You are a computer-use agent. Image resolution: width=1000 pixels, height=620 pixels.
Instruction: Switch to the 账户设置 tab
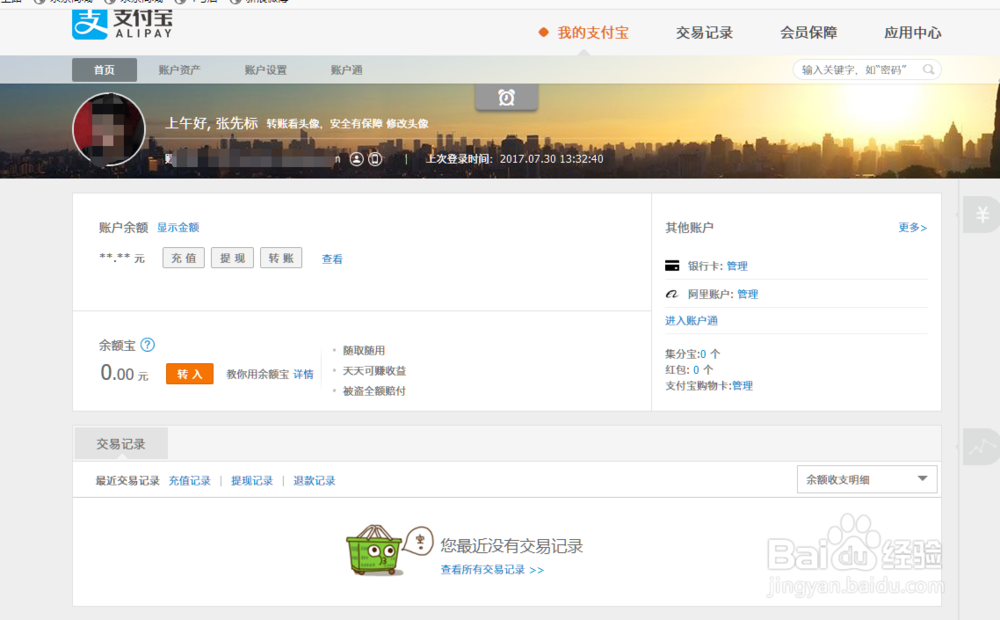coord(266,69)
